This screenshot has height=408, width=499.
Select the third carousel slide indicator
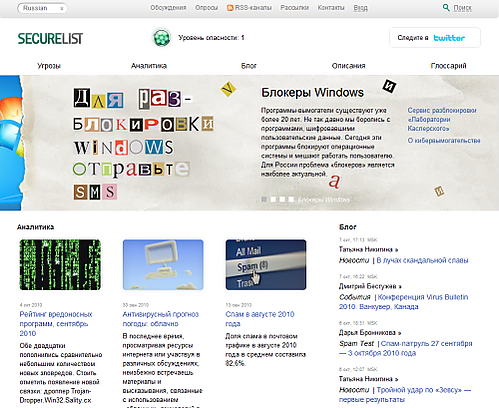(x=282, y=199)
